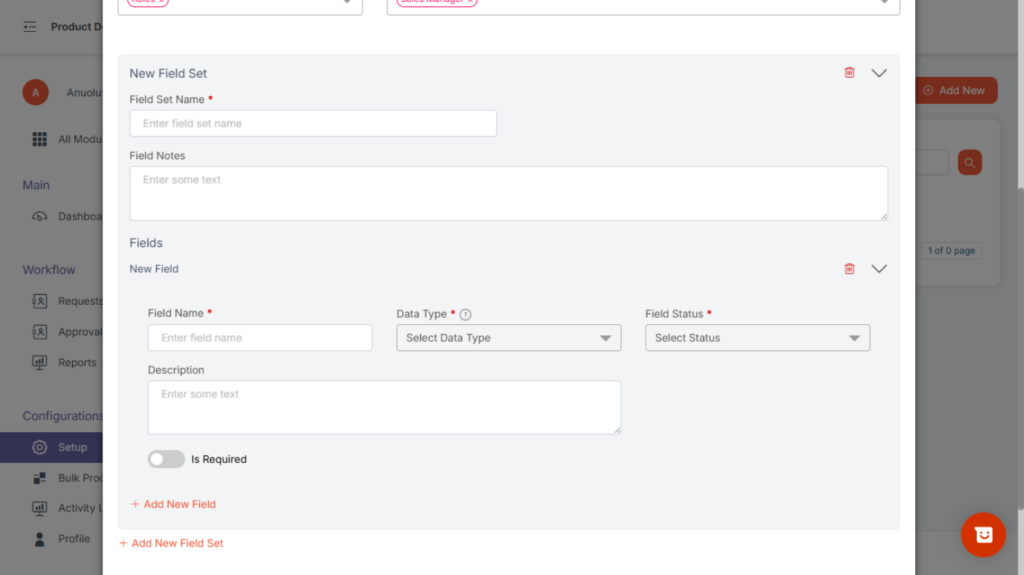Click the Field Set Name input
Image resolution: width=1024 pixels, height=575 pixels.
click(313, 124)
